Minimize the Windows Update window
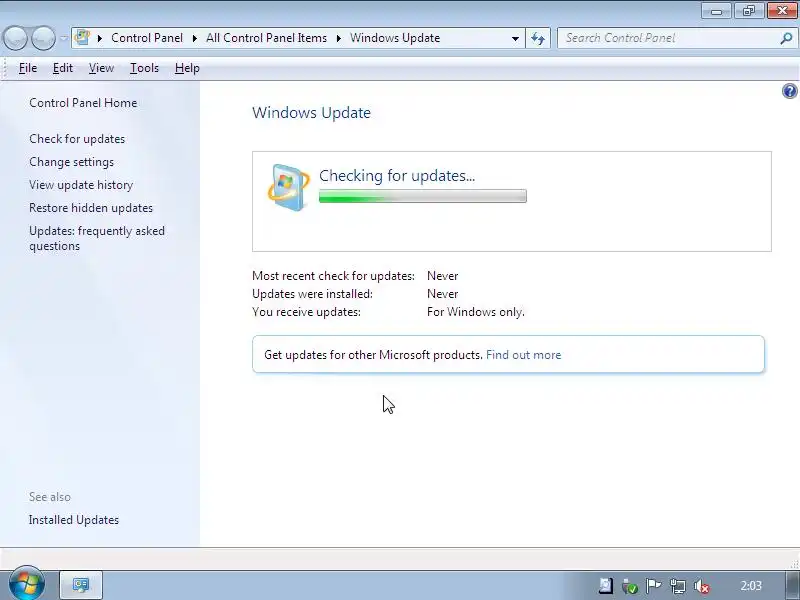Screen dimensions: 800x600 pos(716,11)
